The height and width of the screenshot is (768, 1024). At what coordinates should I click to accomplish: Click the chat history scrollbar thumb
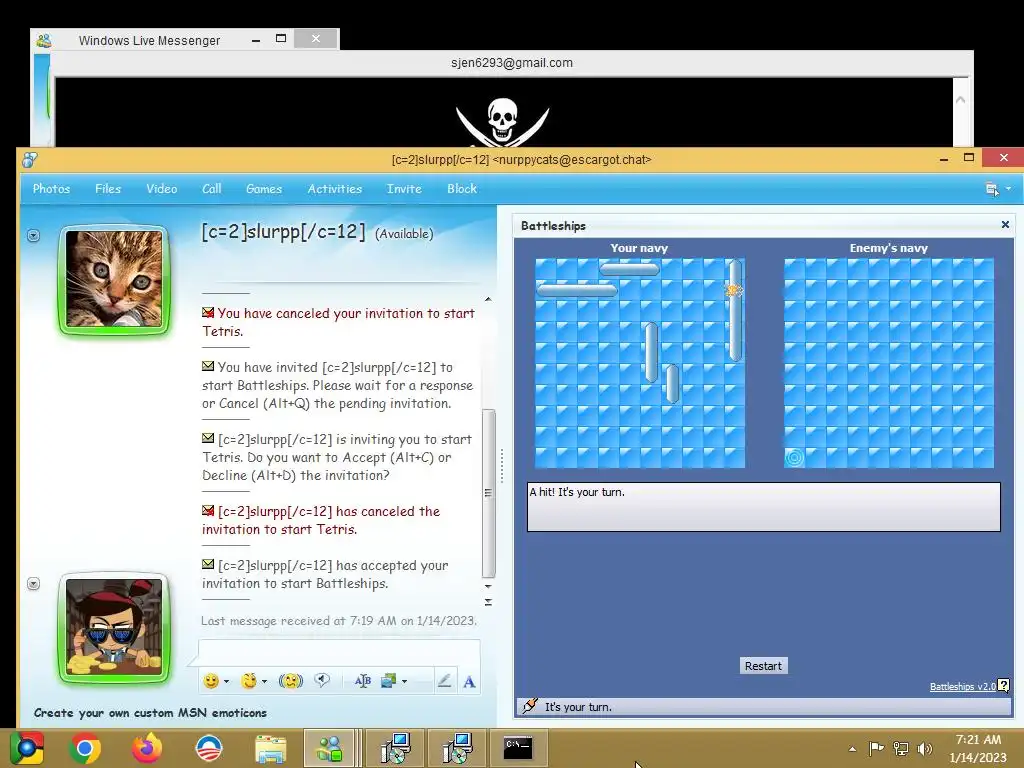coord(488,494)
